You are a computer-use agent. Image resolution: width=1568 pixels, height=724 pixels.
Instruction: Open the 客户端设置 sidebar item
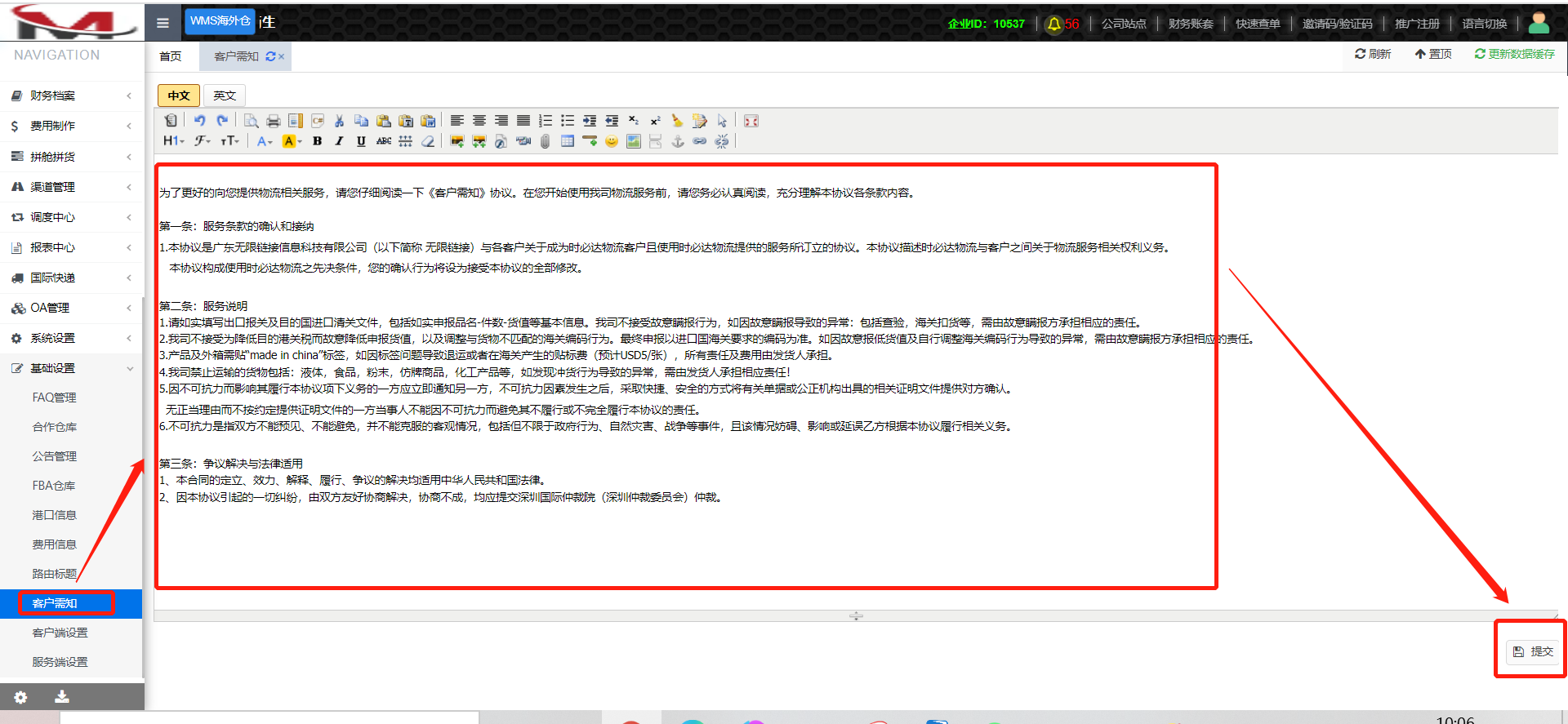click(60, 633)
